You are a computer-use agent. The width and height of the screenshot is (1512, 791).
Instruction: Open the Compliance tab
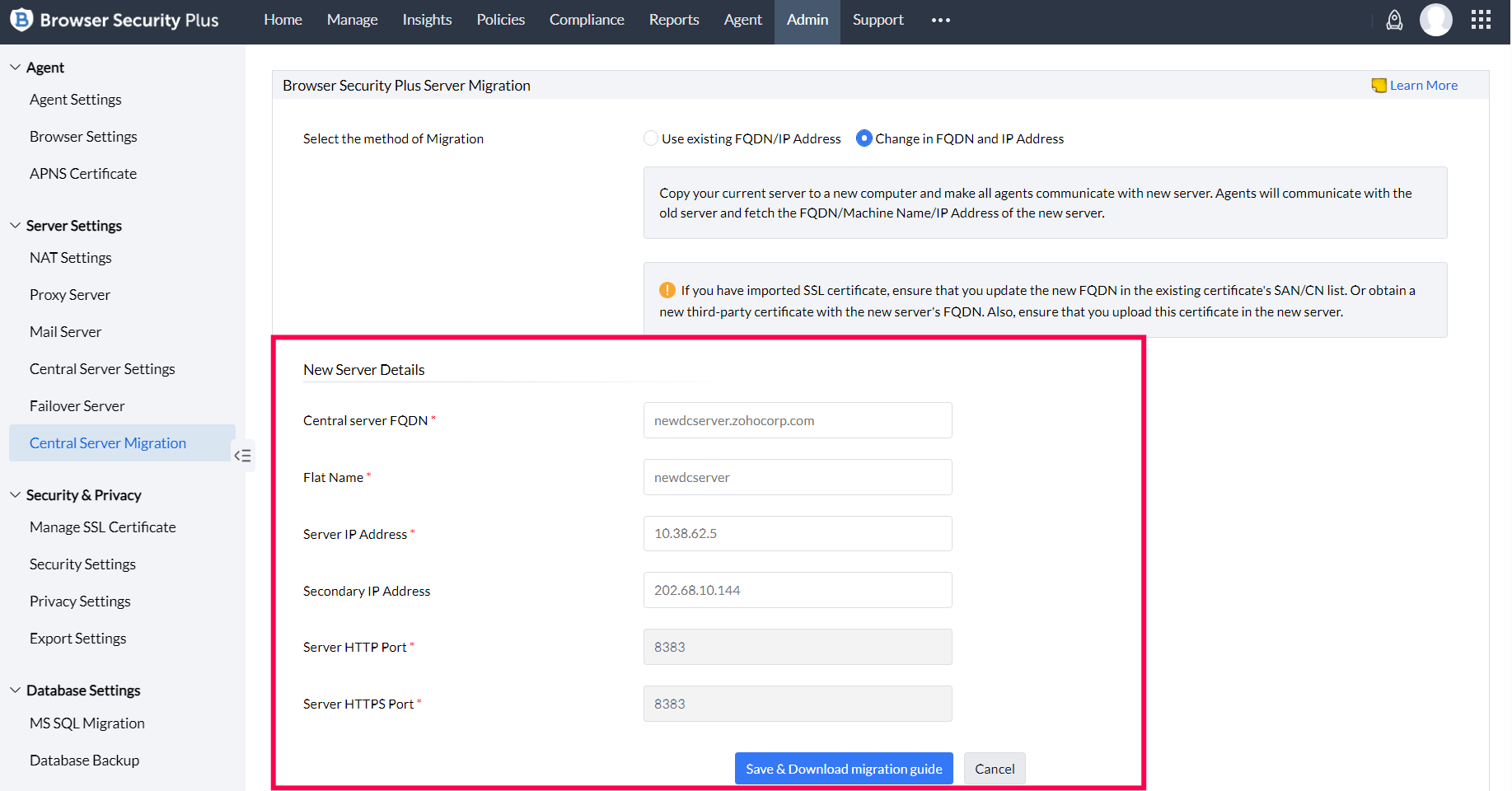[x=587, y=20]
